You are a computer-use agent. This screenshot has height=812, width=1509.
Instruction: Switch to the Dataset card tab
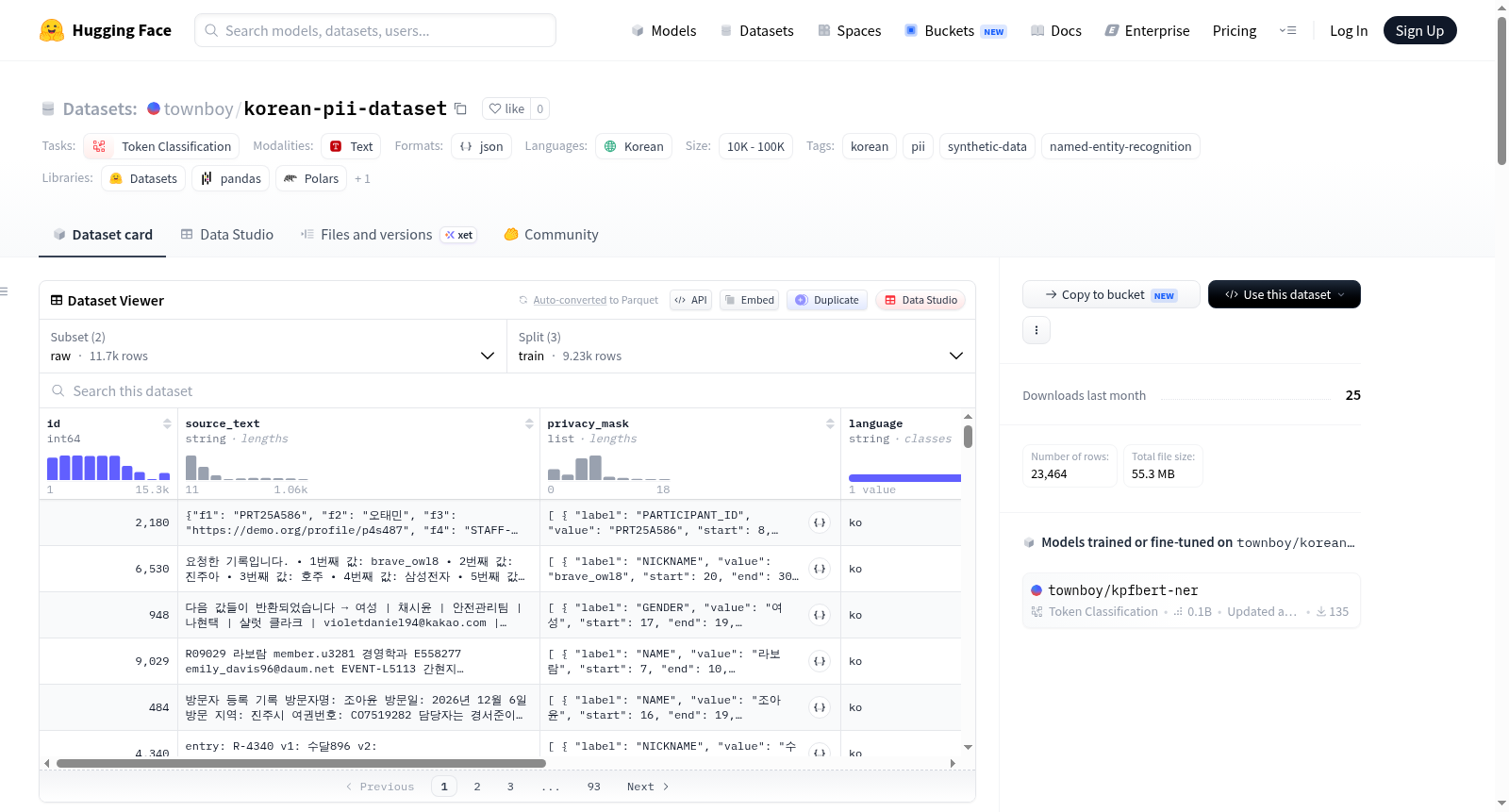click(x=103, y=235)
